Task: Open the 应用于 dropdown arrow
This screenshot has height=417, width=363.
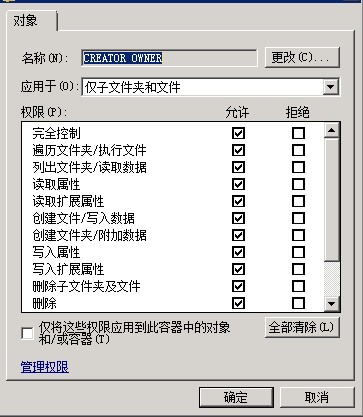Action: (x=331, y=87)
